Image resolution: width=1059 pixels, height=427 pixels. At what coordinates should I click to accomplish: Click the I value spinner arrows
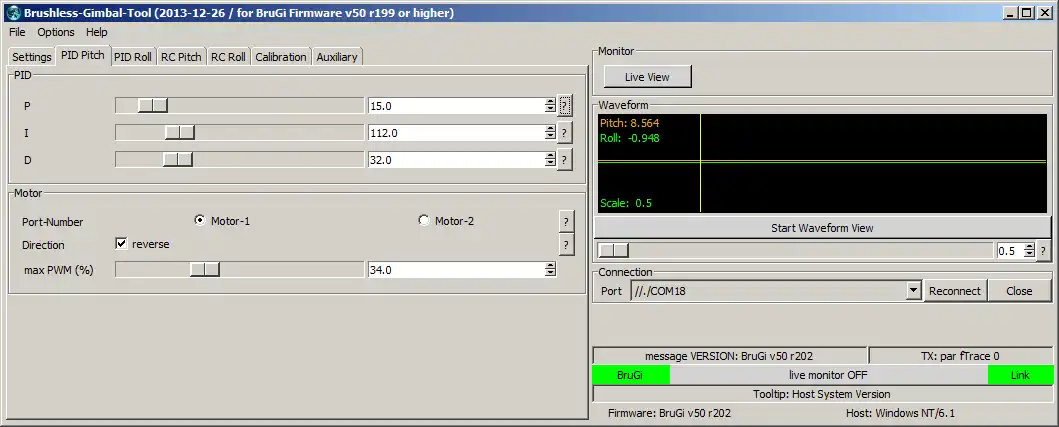click(x=550, y=133)
